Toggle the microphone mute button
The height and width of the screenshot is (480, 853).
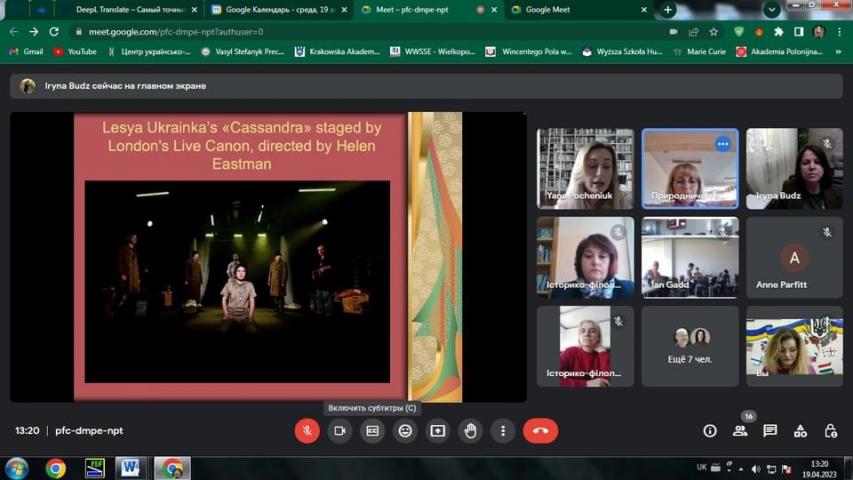[x=307, y=430]
